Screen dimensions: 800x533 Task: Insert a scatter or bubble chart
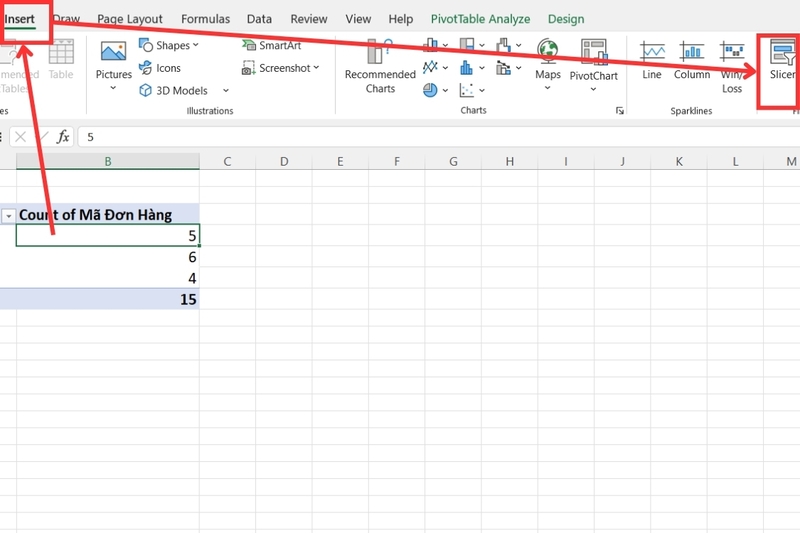(x=467, y=90)
